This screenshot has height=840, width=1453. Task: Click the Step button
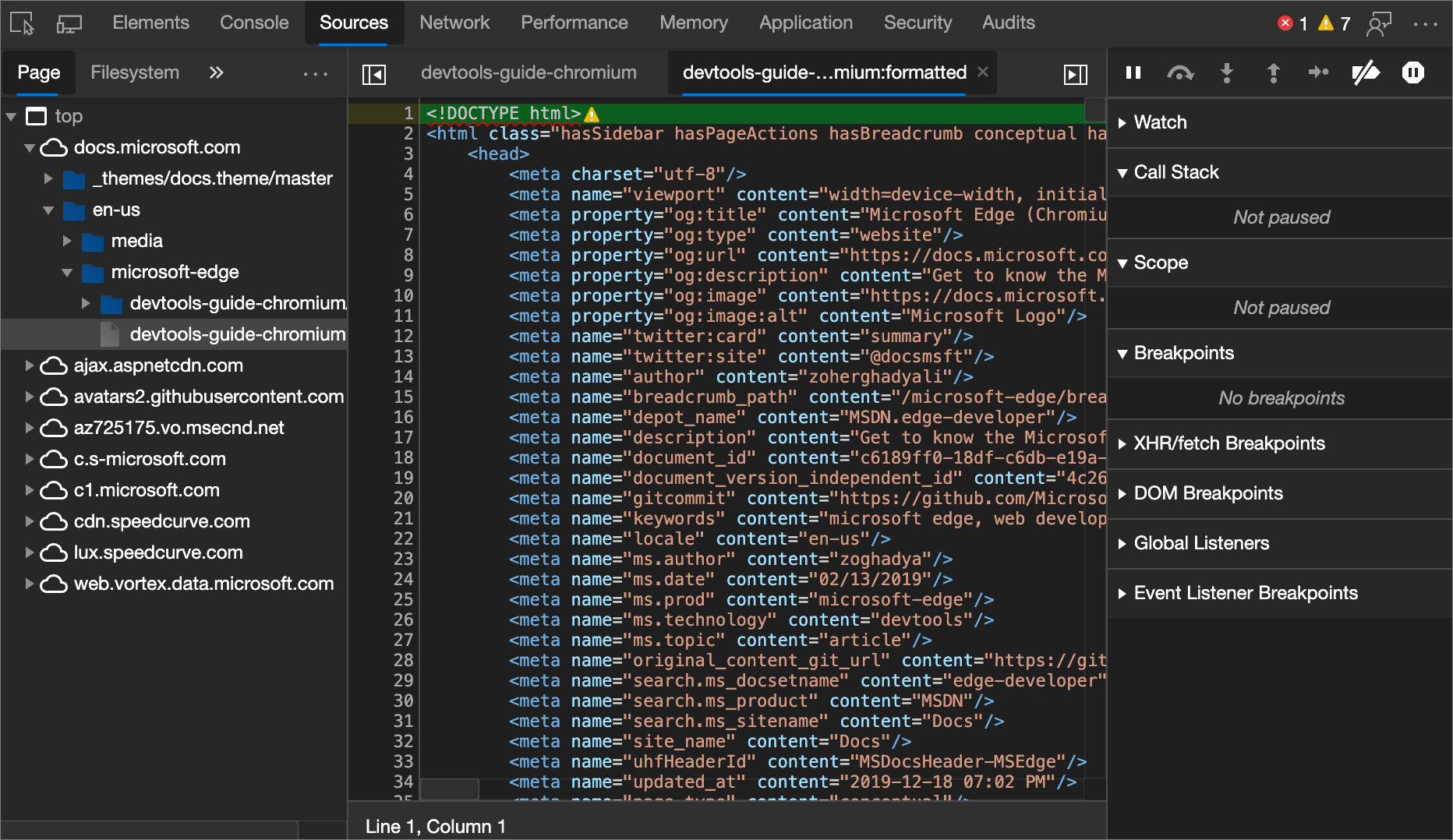[x=1319, y=72]
